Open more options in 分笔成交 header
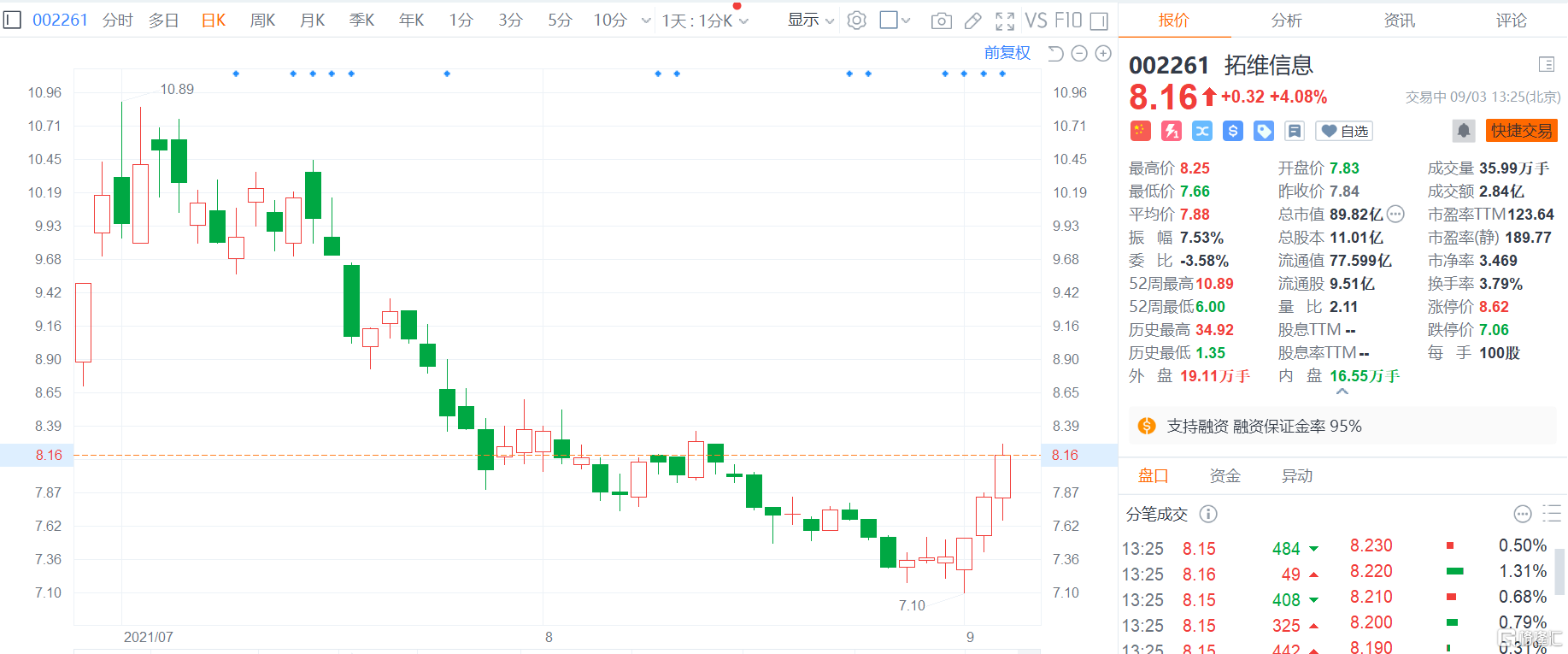The height and width of the screenshot is (654, 1568). (x=1523, y=514)
